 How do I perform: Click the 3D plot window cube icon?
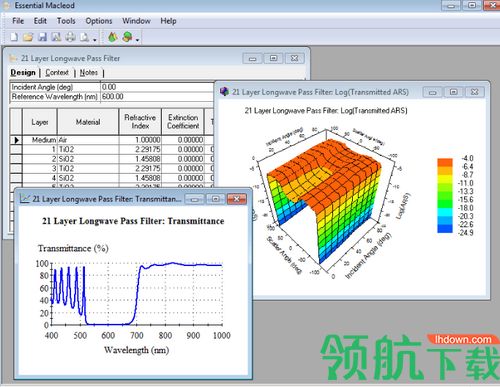pos(225,92)
